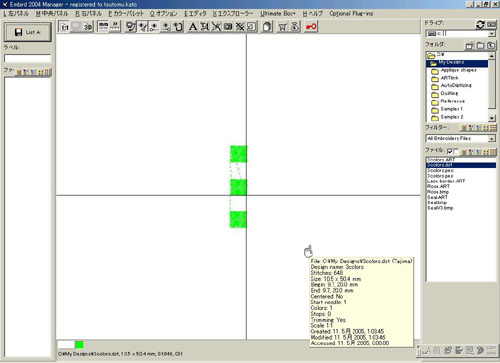Select the 3D view toolbar icon
Screen dimensions: 500x363
[x=88, y=27]
